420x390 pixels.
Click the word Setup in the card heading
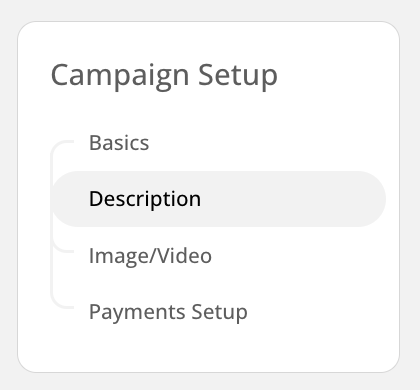point(238,76)
